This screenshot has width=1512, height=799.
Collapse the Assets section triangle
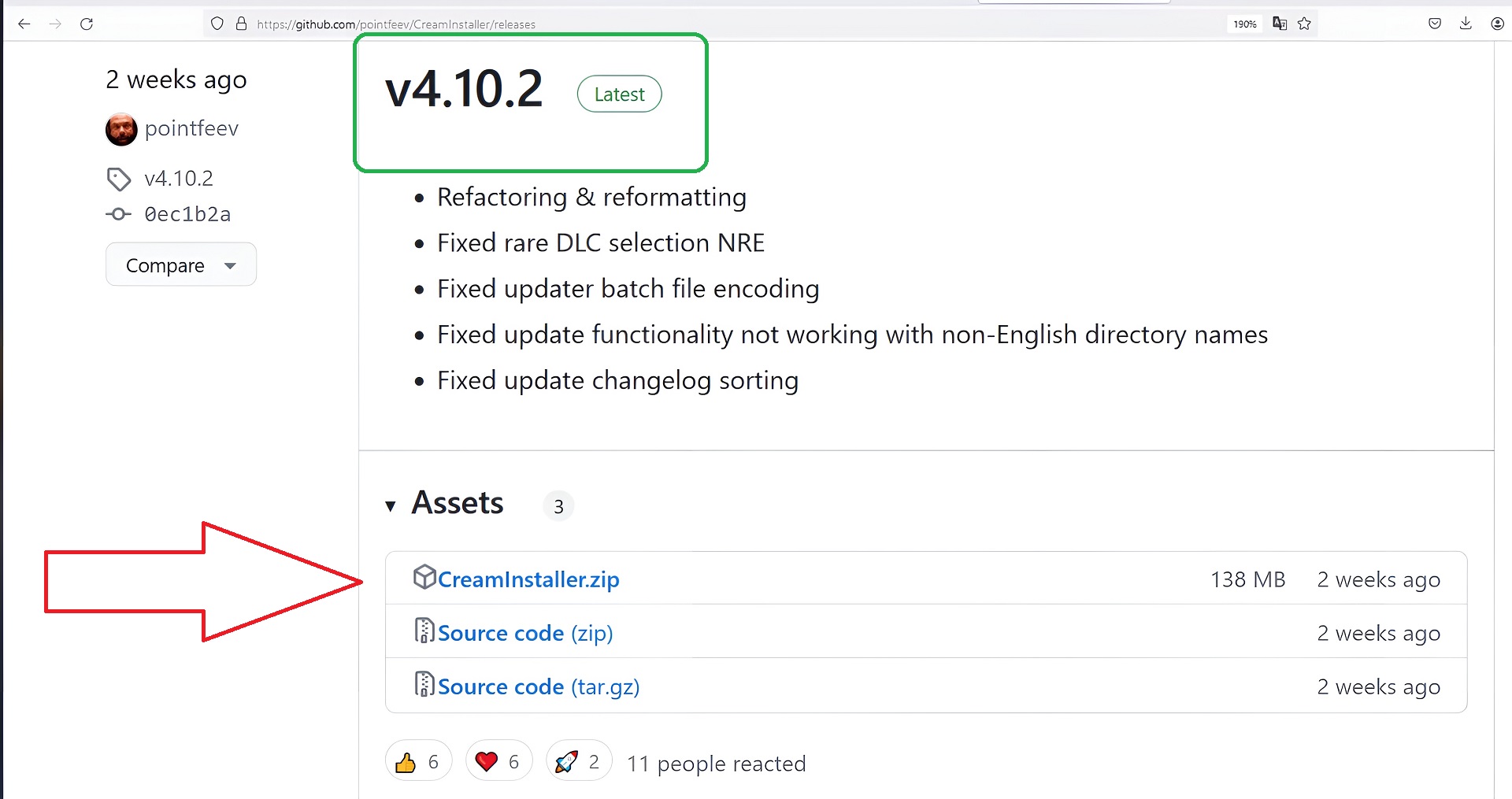click(391, 505)
